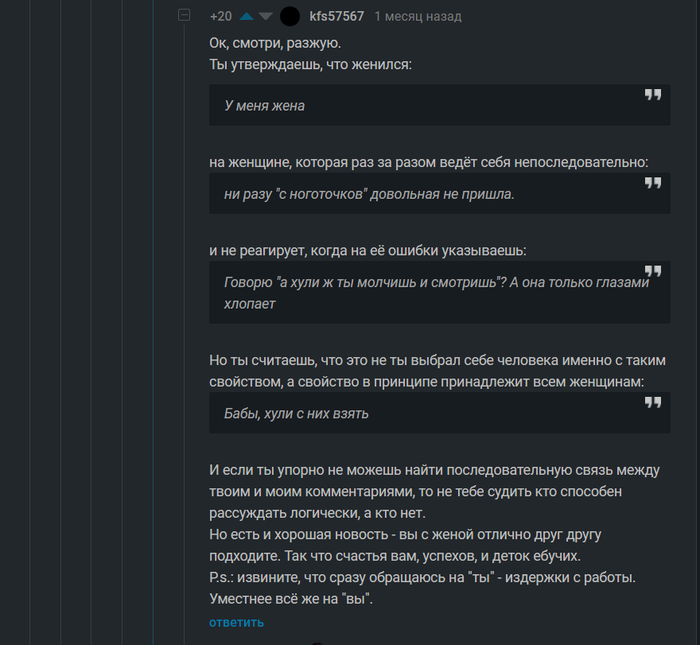Screen dimensions: 700x645
Task: Click the quote icon on the "с ноготочков" quote
Action: pyautogui.click(x=652, y=183)
